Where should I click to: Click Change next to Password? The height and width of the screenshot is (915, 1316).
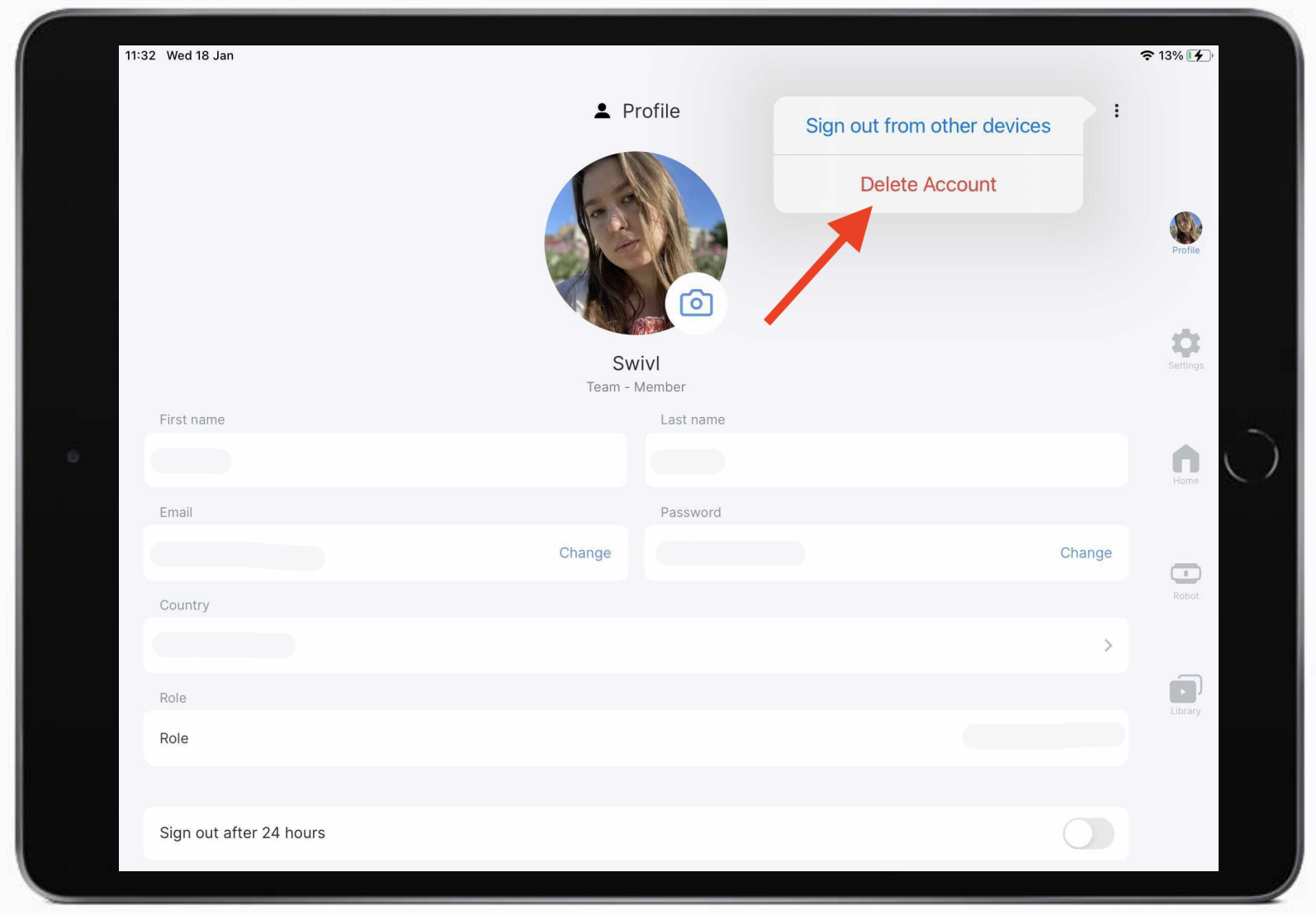coord(1086,552)
